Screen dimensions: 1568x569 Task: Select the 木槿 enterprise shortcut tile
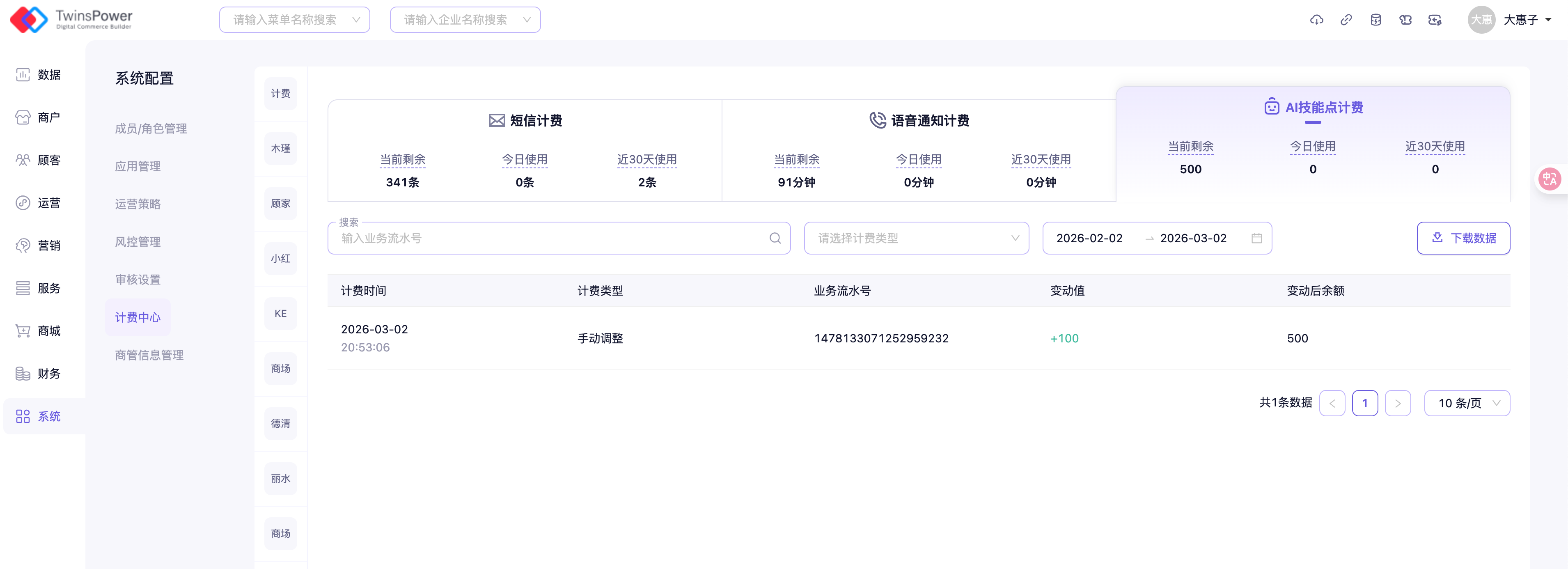281,149
